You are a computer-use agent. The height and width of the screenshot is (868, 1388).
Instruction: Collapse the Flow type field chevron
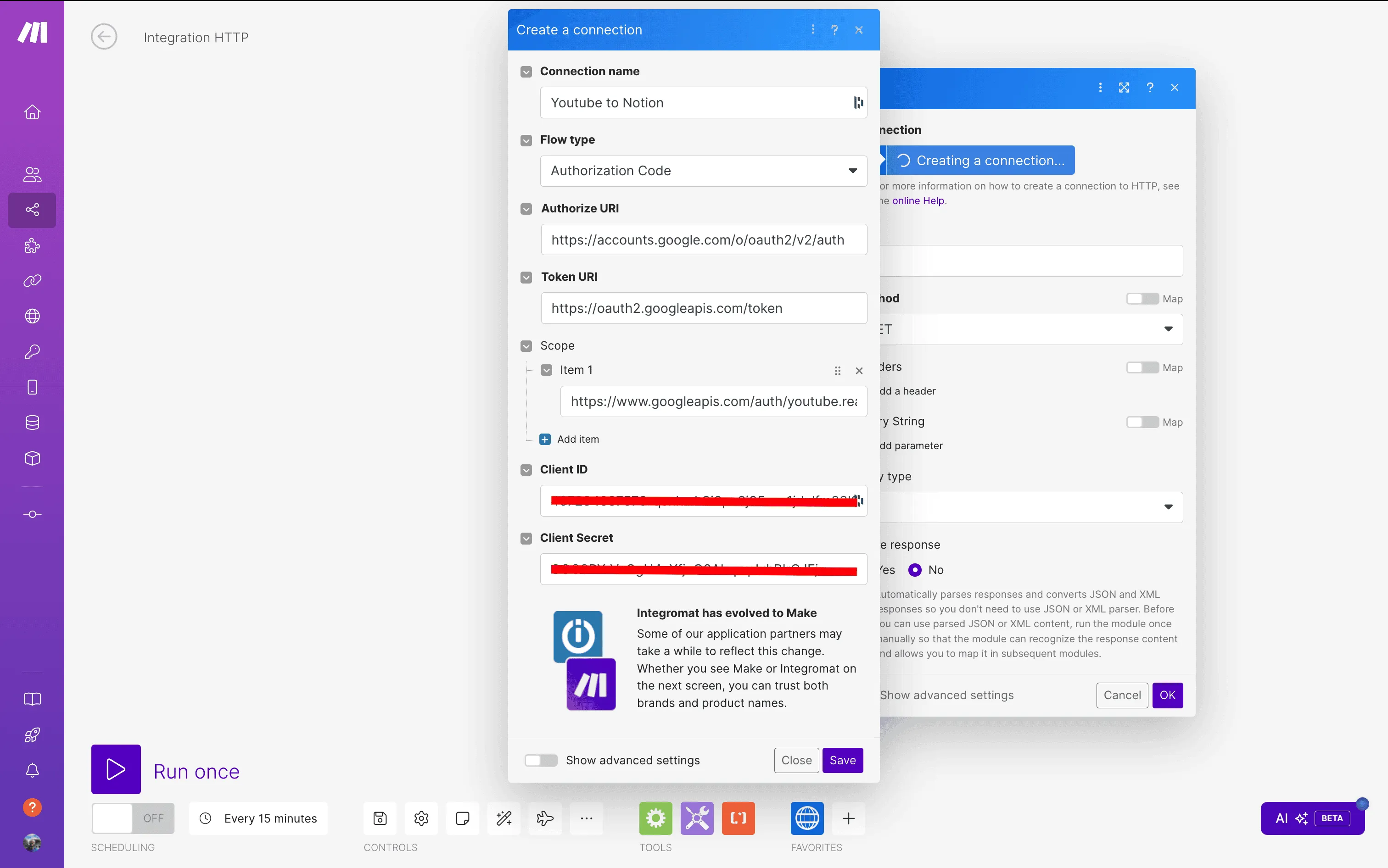[526, 141]
